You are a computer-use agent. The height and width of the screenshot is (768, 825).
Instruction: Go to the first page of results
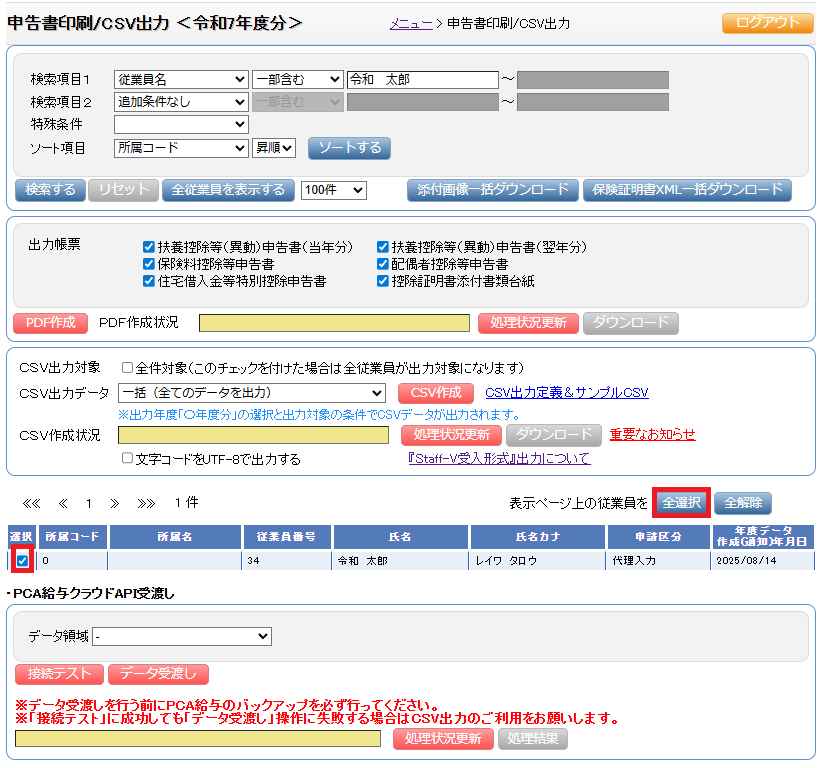pos(31,503)
